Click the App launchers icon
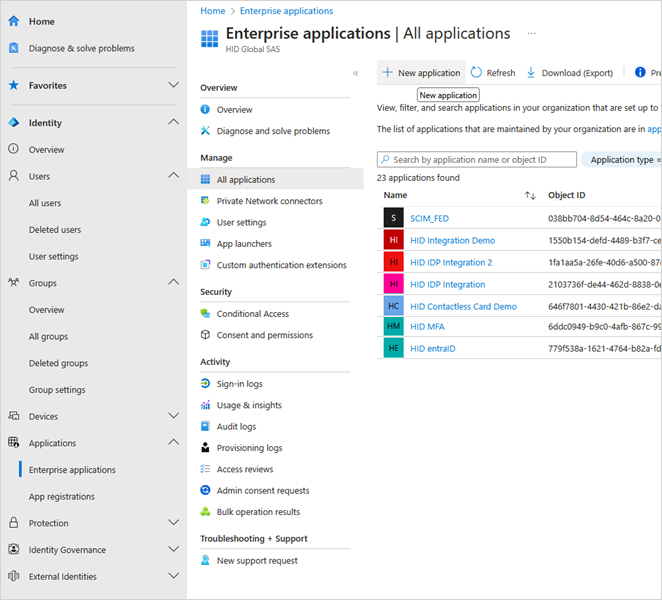The image size is (662, 600). 205,243
